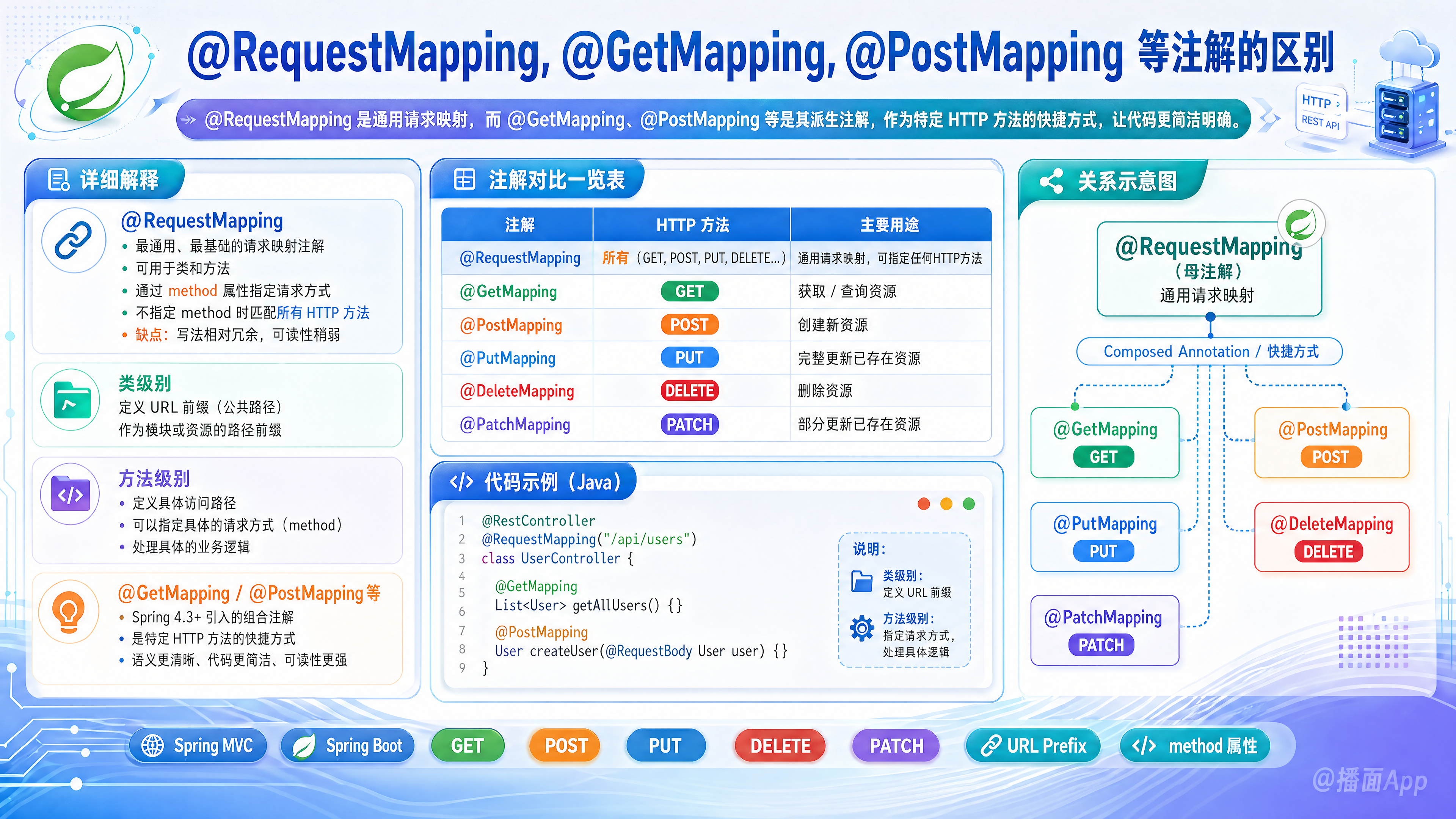Click @RequestMapping in the table's first row
This screenshot has height=819, width=1456.
coord(520,258)
